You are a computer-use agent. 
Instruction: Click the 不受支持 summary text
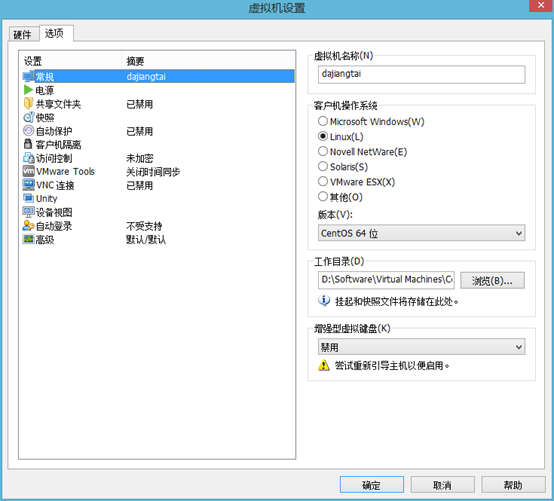pos(144,226)
